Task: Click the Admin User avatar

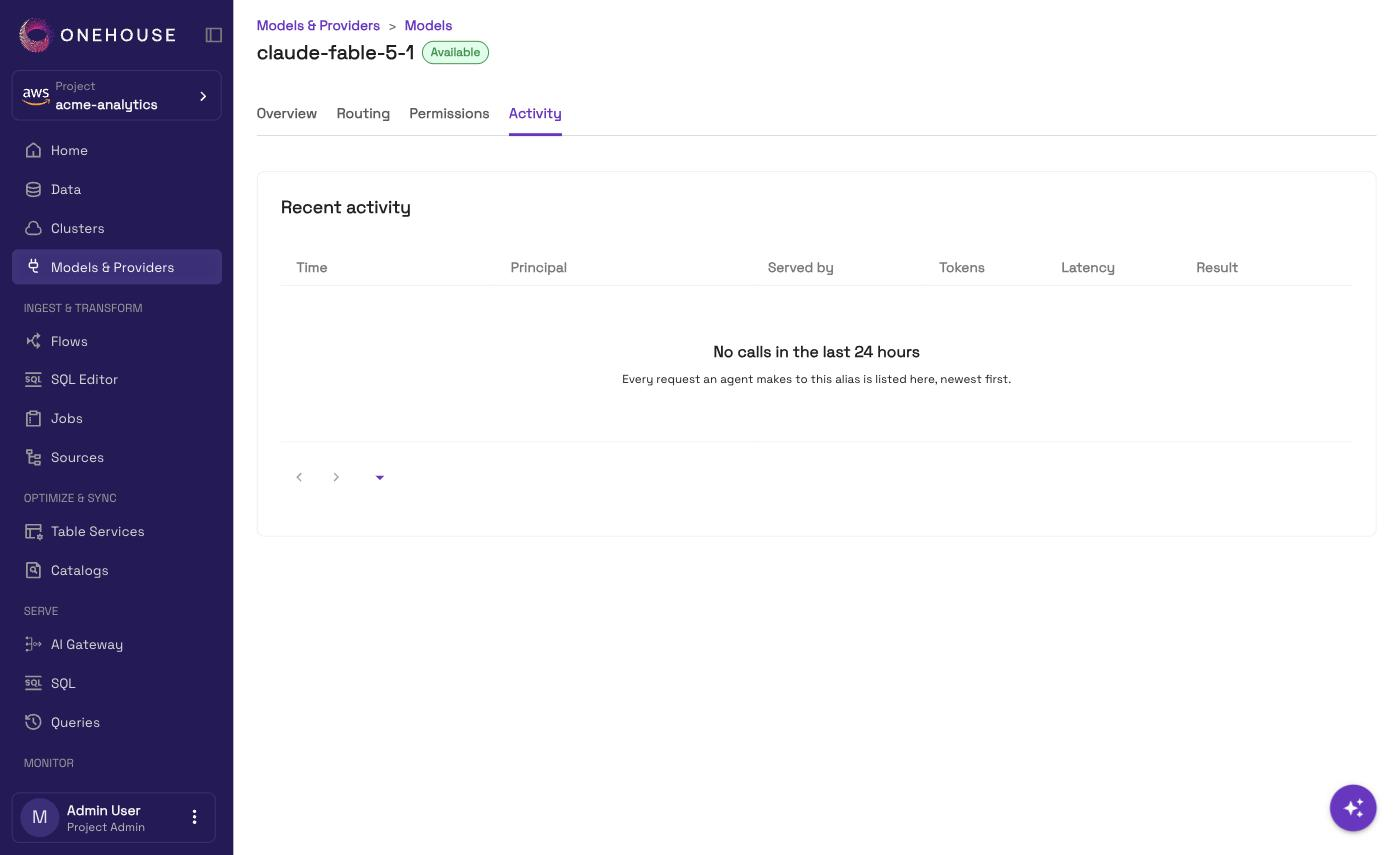Action: pyautogui.click(x=40, y=817)
